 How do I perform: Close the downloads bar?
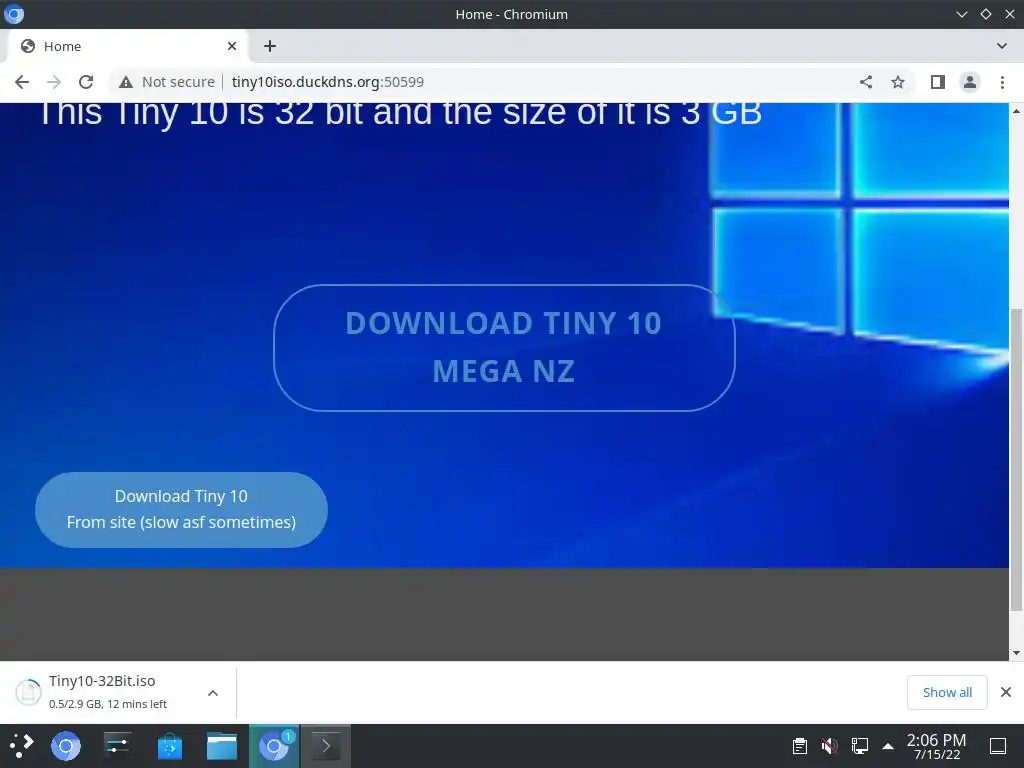click(1006, 692)
